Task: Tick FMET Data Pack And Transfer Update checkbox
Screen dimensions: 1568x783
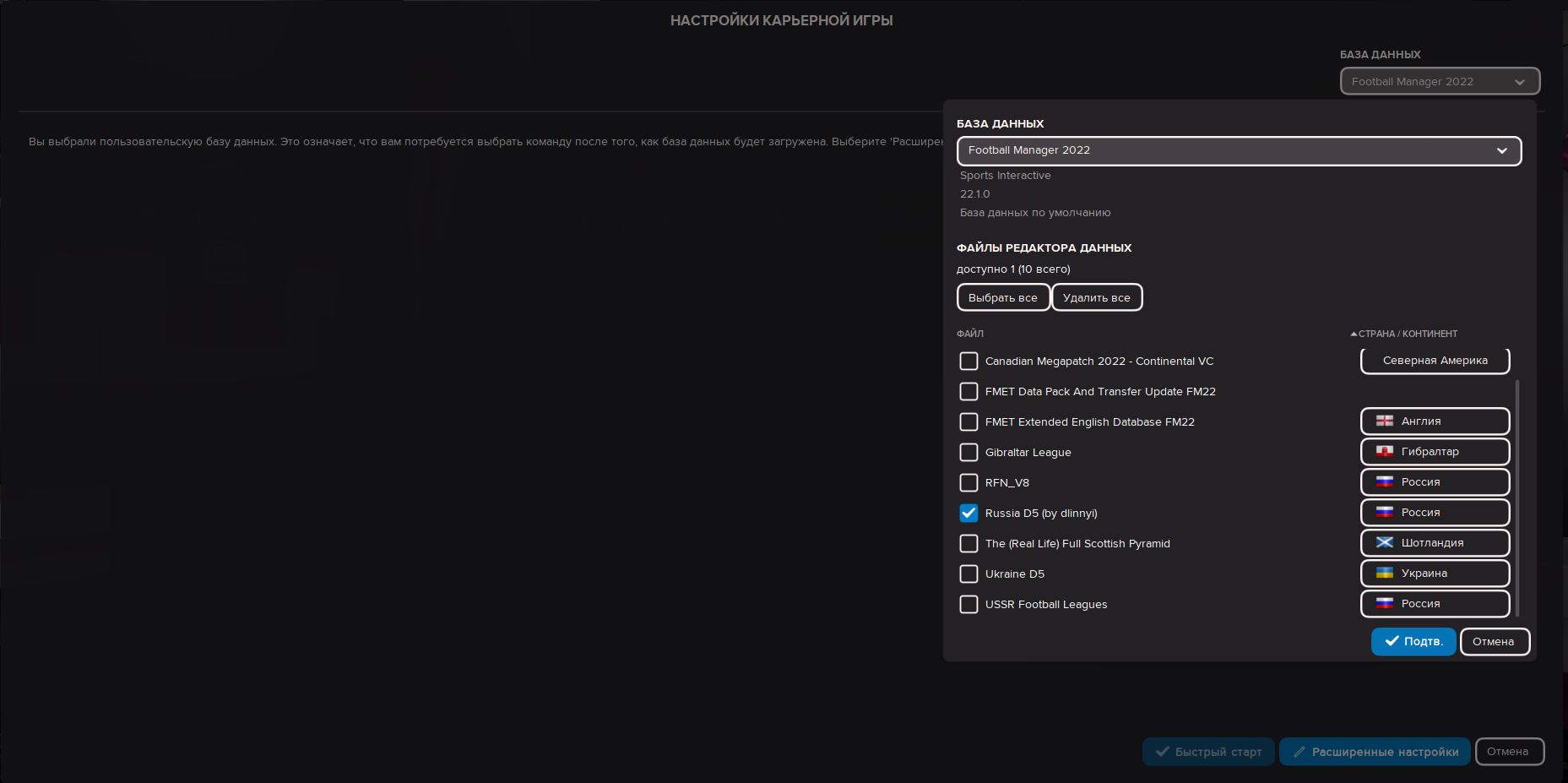Action: click(968, 391)
